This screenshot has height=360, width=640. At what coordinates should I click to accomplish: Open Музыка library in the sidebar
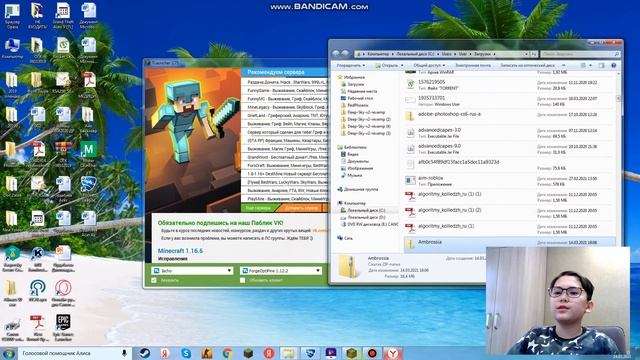click(x=351, y=176)
